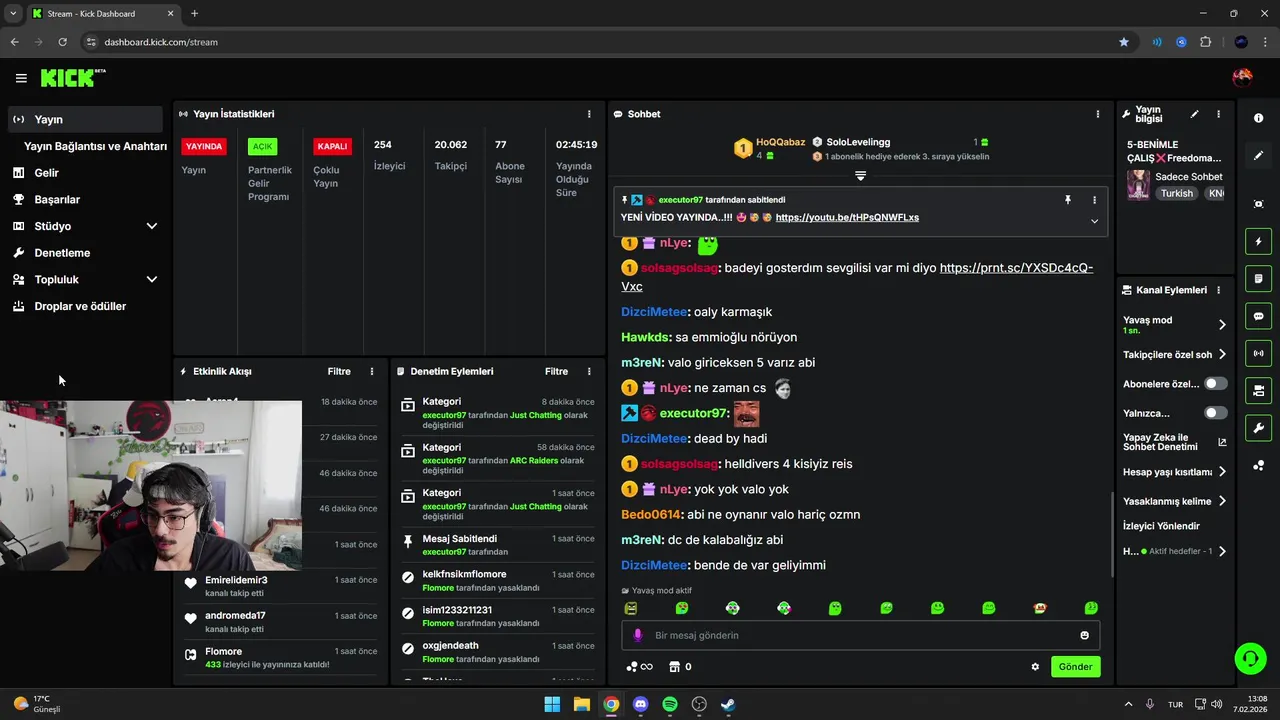The image size is (1280, 720).
Task: Toggle the Abonelere özel switch
Action: point(1215,383)
